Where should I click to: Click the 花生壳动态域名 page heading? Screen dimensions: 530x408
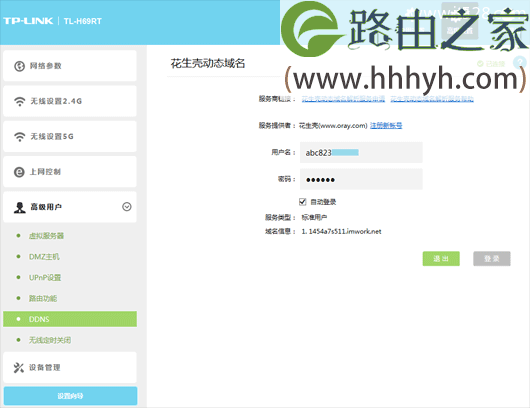pyautogui.click(x=208, y=64)
